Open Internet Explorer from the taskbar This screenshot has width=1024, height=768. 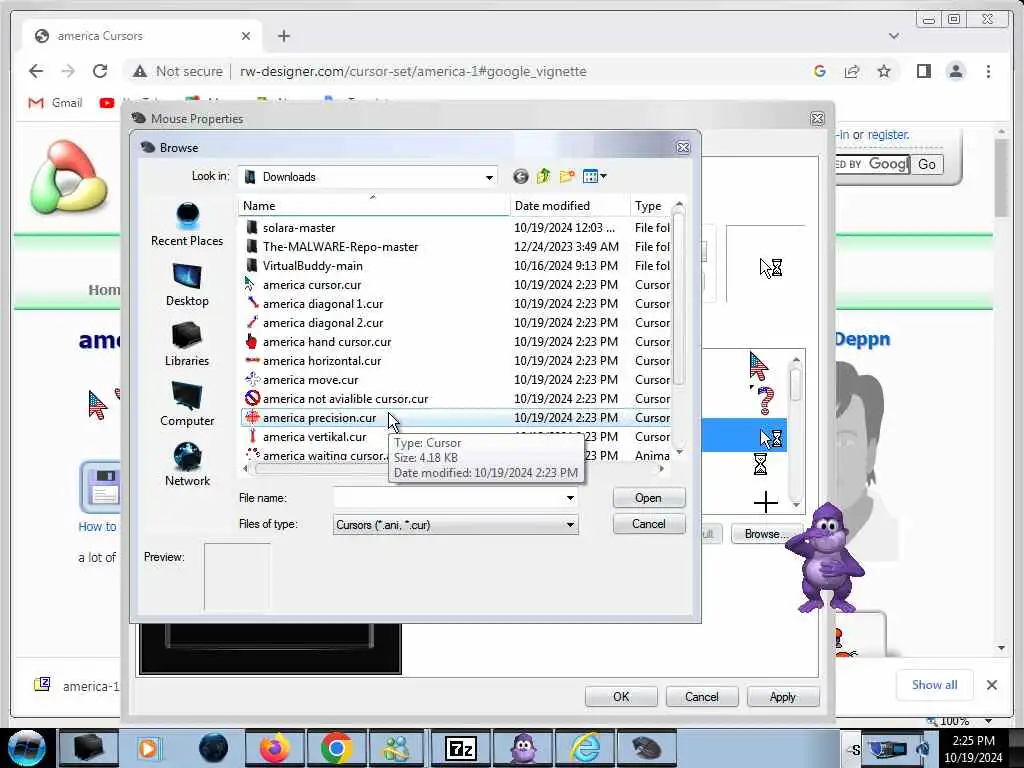point(586,748)
